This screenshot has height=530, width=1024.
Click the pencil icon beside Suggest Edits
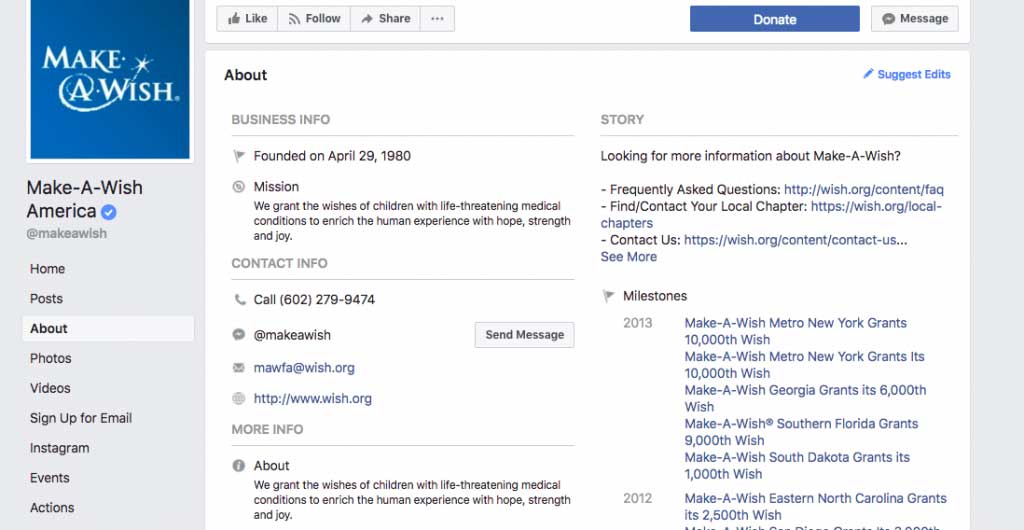[868, 74]
